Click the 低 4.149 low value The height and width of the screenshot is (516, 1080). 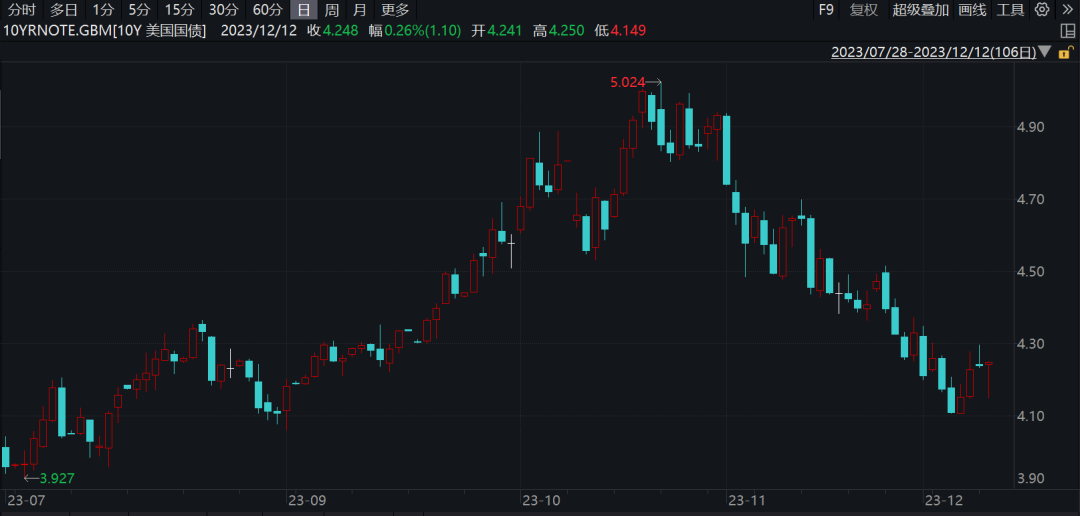pyautogui.click(x=620, y=31)
